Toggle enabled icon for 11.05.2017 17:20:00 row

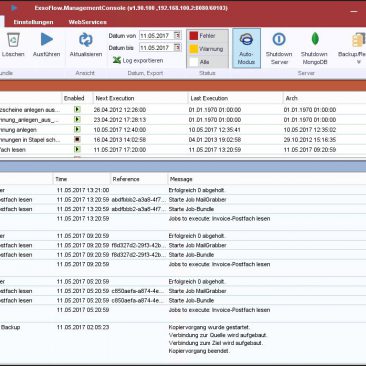(77, 149)
